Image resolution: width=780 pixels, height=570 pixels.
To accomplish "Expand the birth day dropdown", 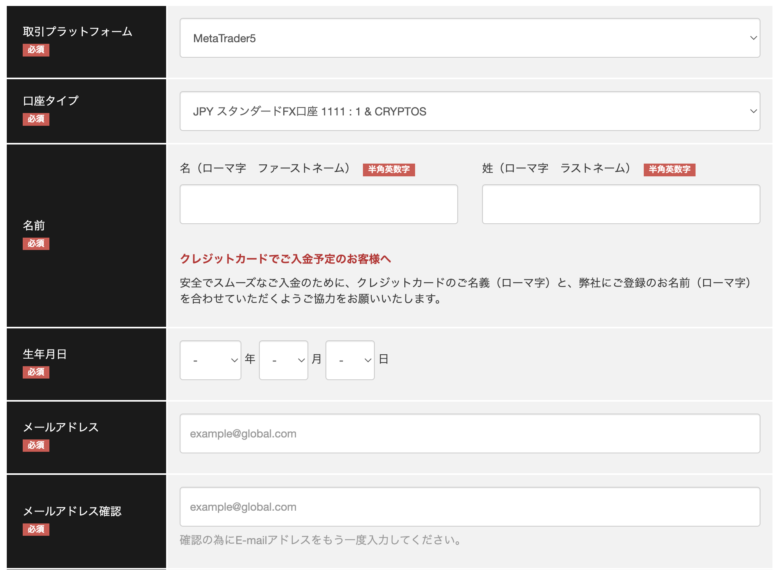I will click(350, 360).
